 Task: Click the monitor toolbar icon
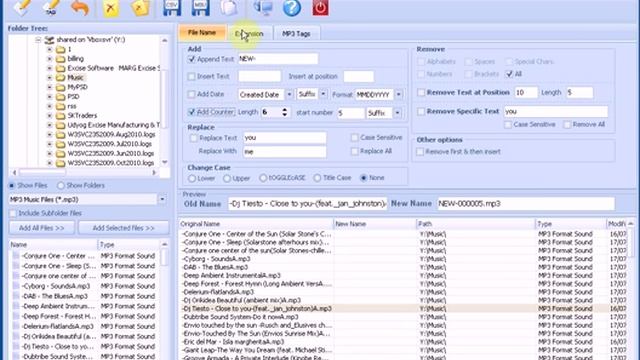pos(263,7)
